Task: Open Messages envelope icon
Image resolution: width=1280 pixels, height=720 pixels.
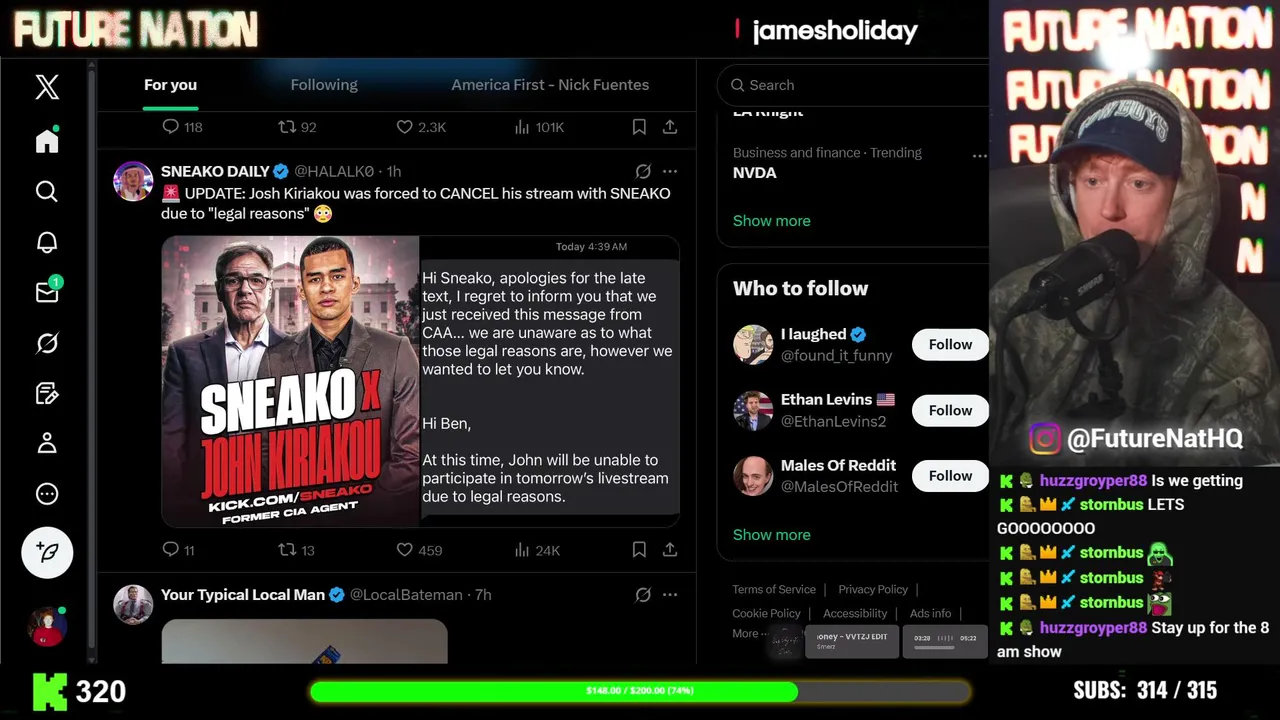Action: (47, 292)
